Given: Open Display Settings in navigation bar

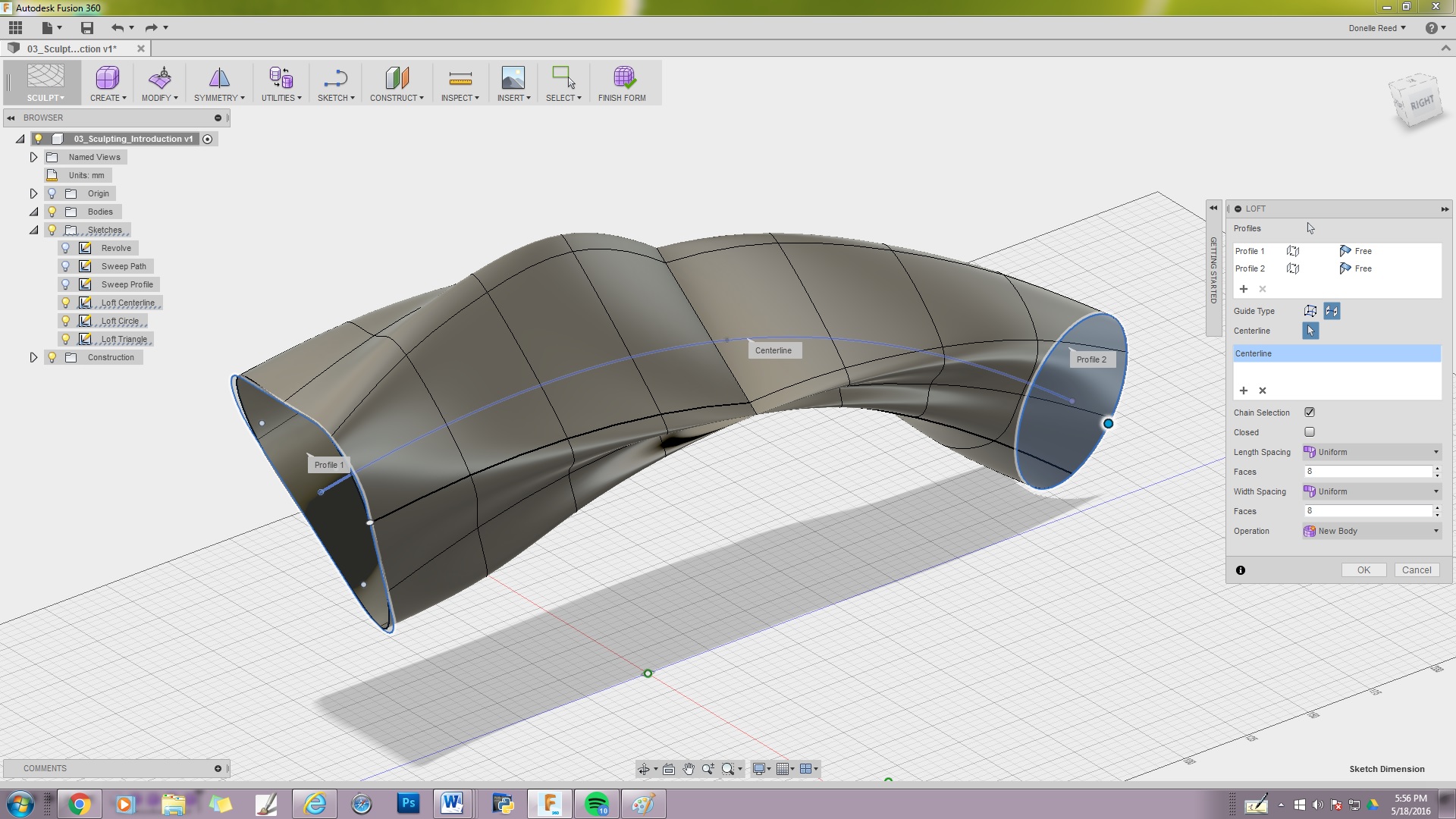Looking at the screenshot, I should (x=758, y=769).
